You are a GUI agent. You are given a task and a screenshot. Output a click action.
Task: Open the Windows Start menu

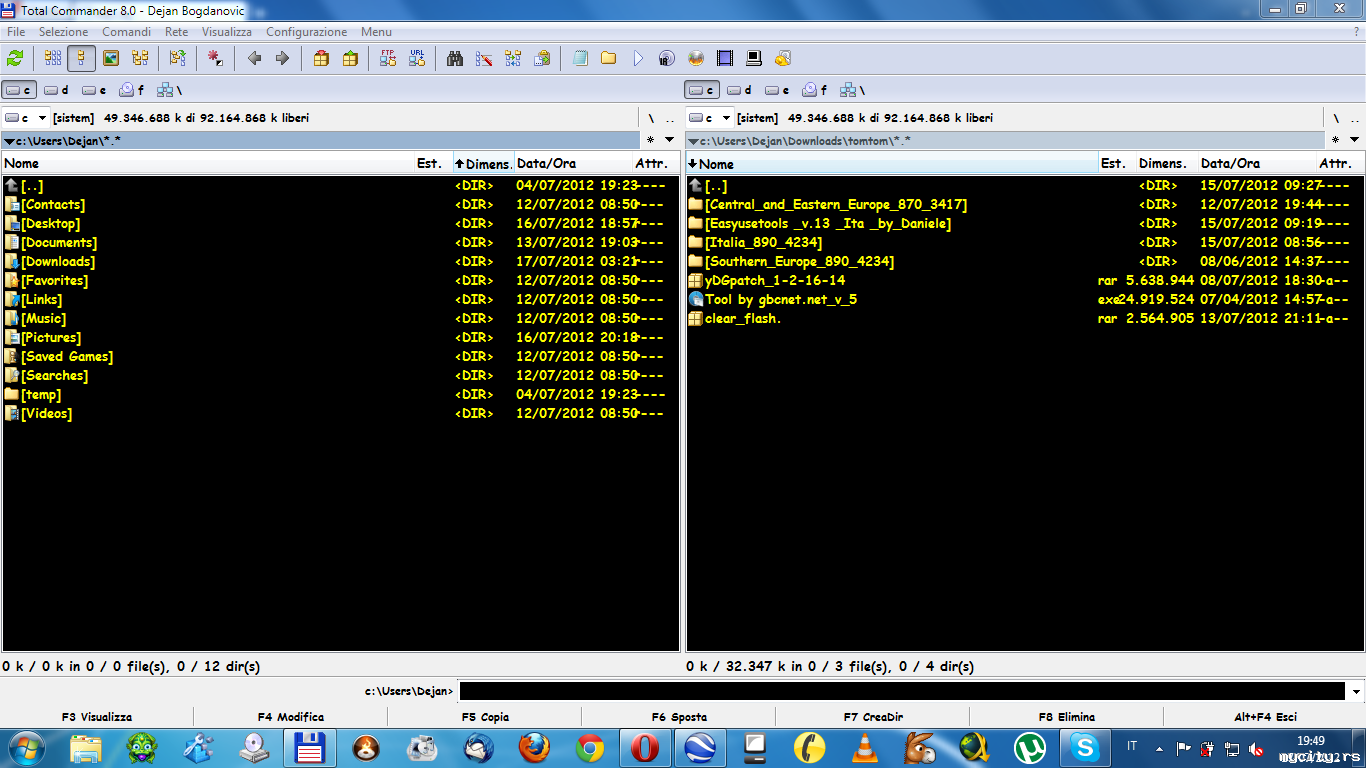(25, 748)
